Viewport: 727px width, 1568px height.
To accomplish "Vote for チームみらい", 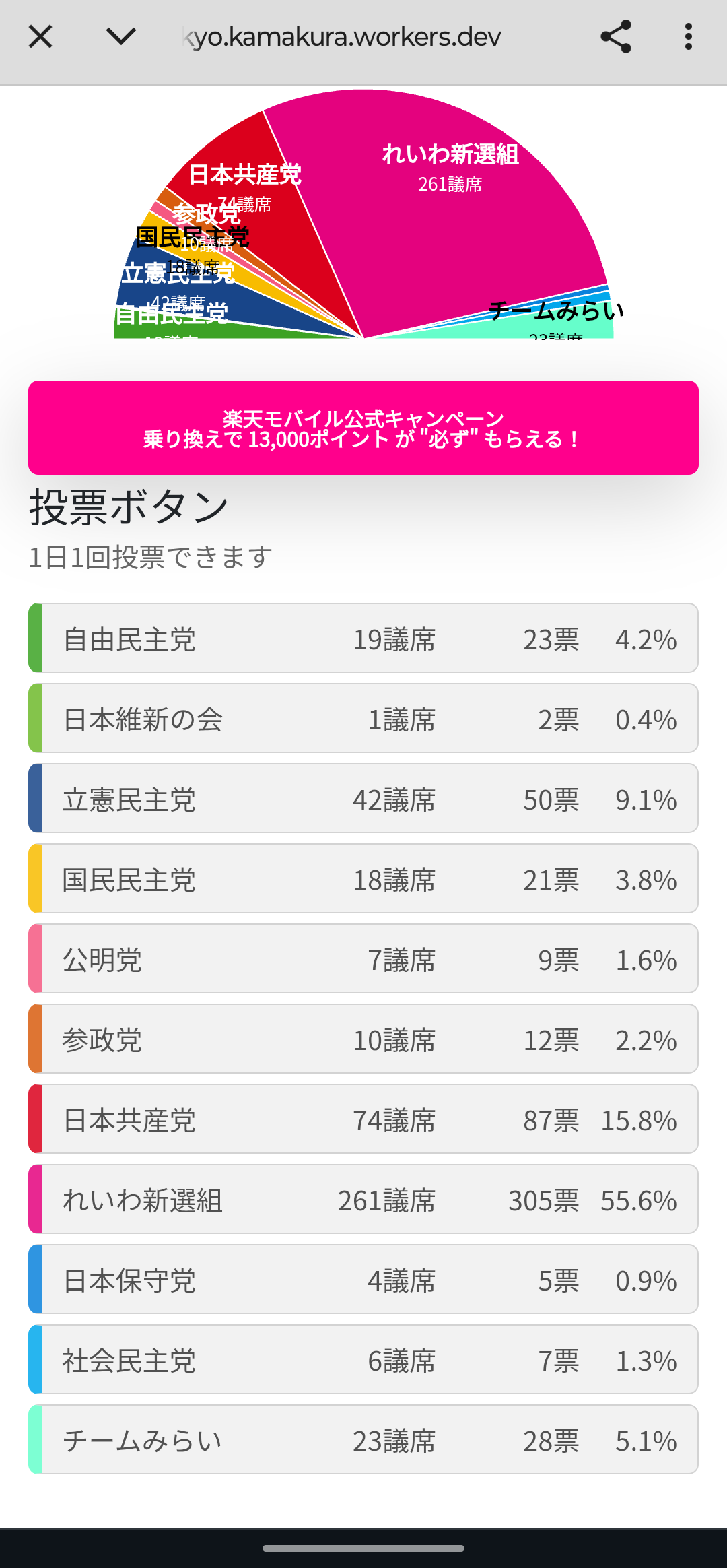I will coord(363,1439).
